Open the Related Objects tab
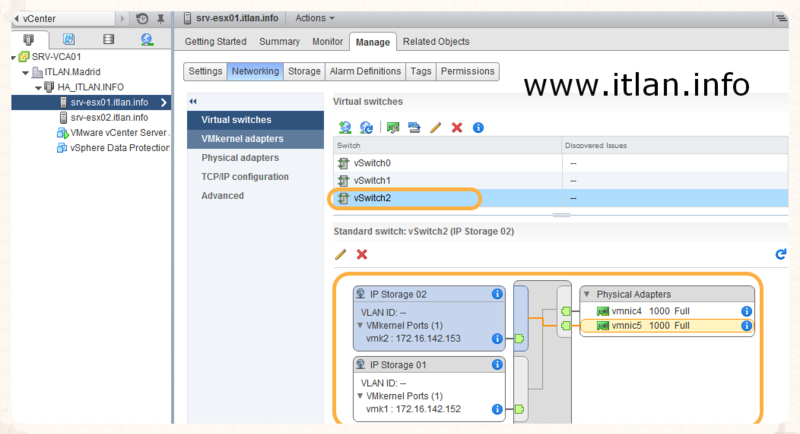The height and width of the screenshot is (434, 800). pos(435,41)
